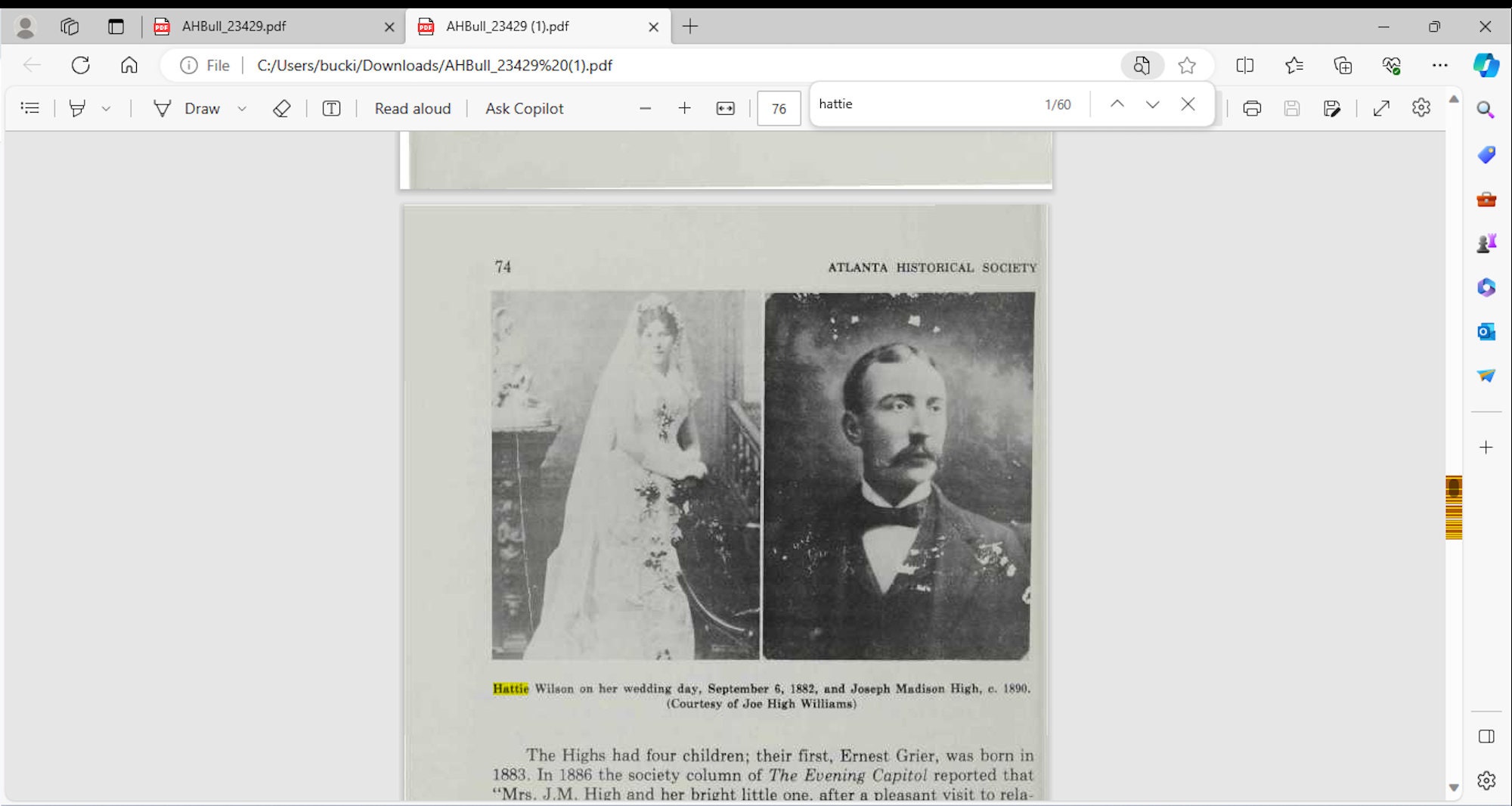Open Browser essentials heart icon
1512x806 pixels.
tap(1392, 66)
